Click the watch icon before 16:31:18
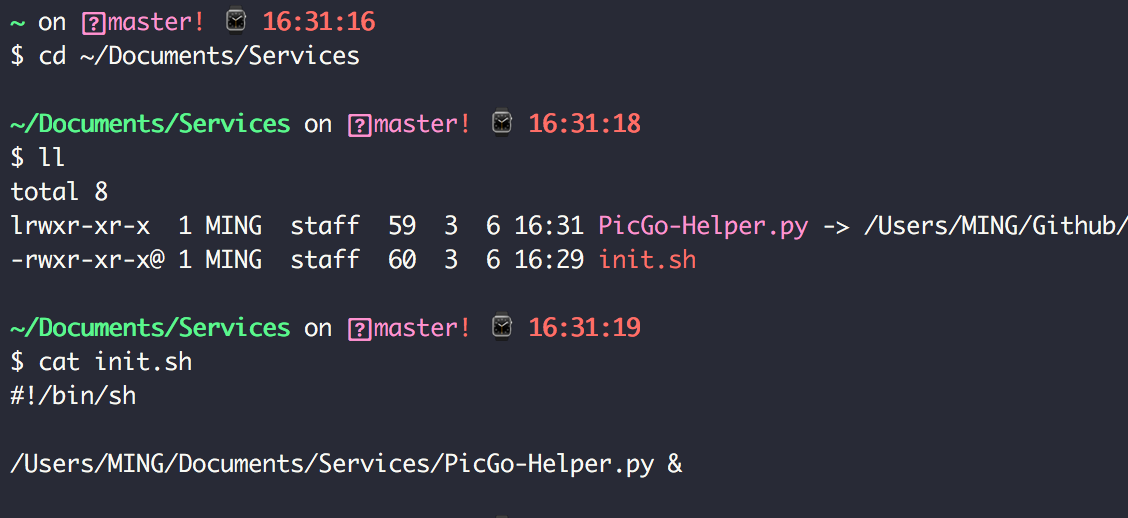 click(502, 124)
